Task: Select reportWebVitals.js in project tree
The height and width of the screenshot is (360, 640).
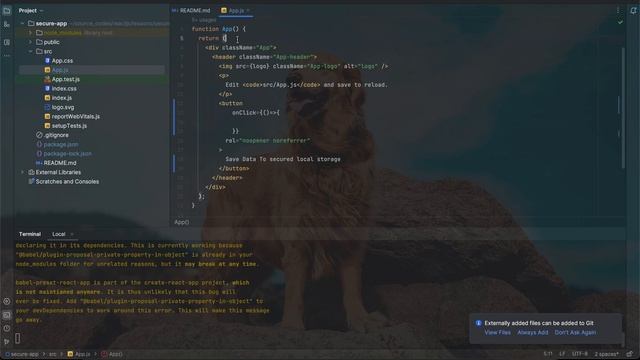Action: tap(76, 117)
